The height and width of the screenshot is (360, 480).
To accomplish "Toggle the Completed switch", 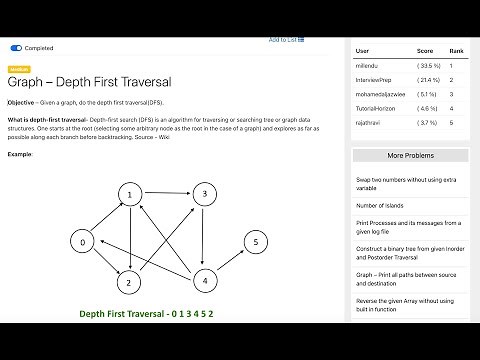I will pyautogui.click(x=16, y=48).
